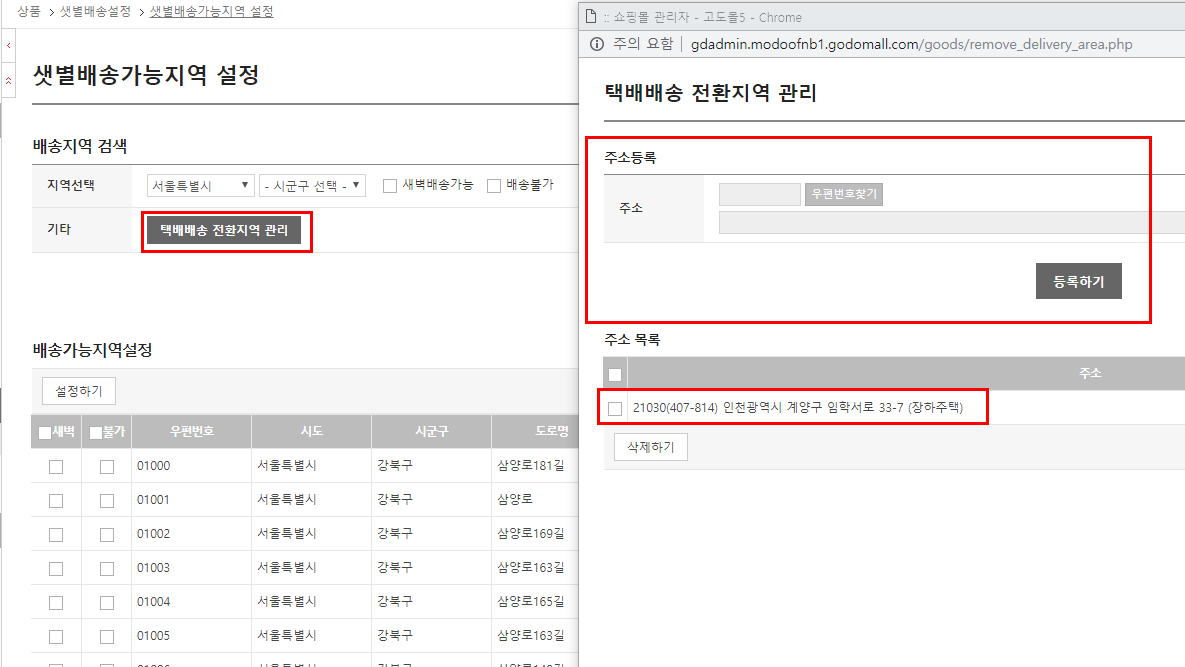Expand the 시군구 선택 dropdown
1185x667 pixels.
(x=312, y=186)
